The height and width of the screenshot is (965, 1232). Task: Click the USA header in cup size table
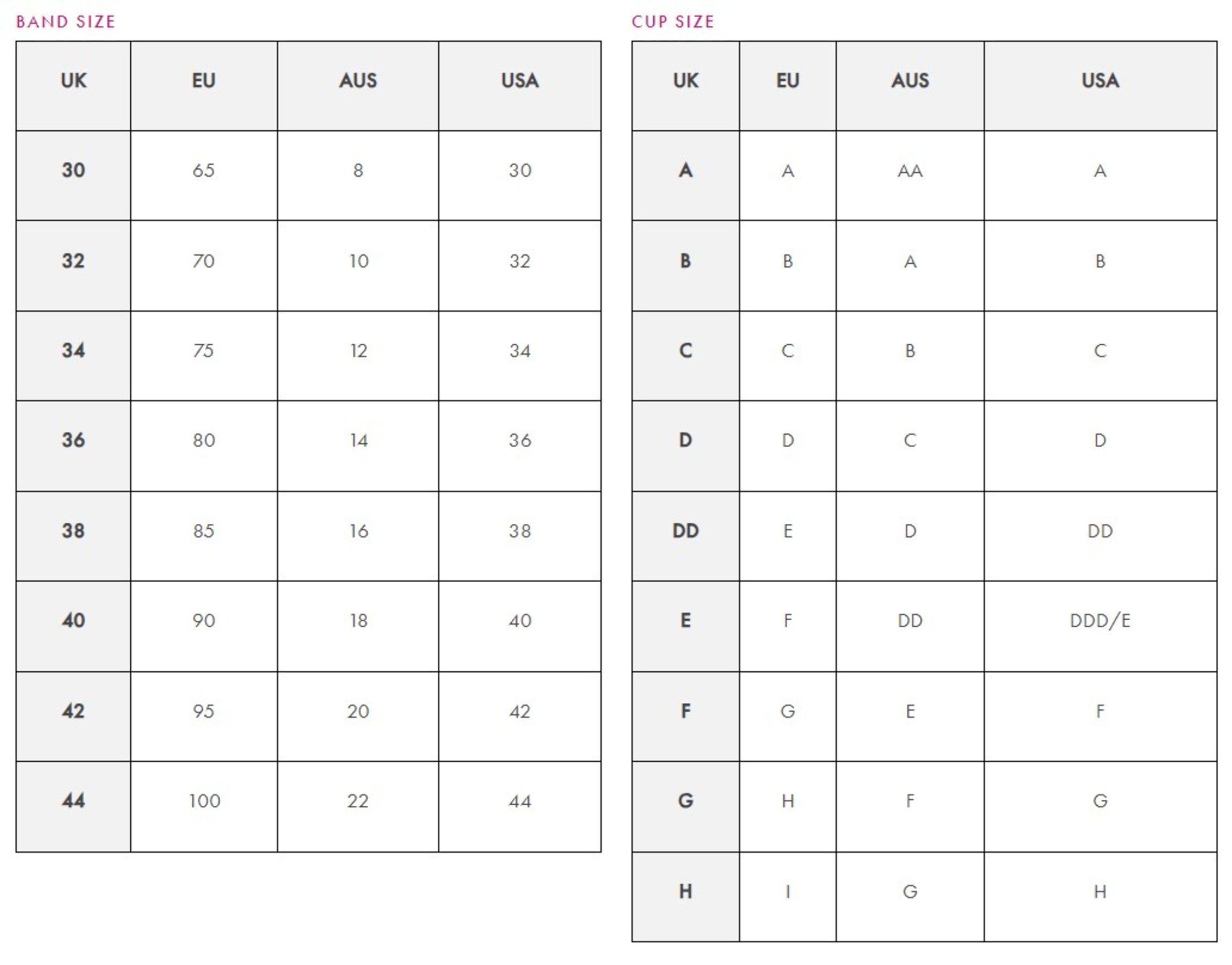pyautogui.click(x=1100, y=81)
